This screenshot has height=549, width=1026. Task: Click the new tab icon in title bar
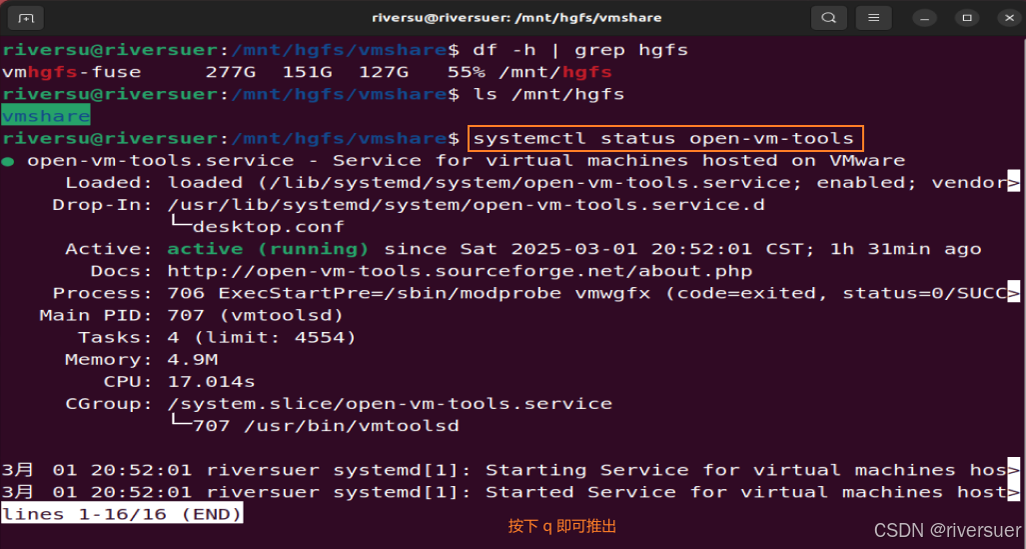pos(25,18)
